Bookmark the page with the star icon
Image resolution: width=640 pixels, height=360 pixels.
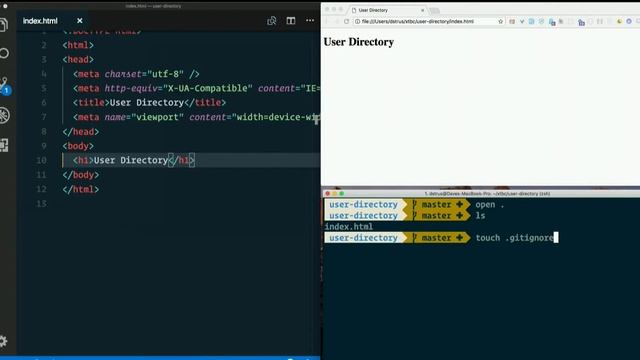[500, 22]
